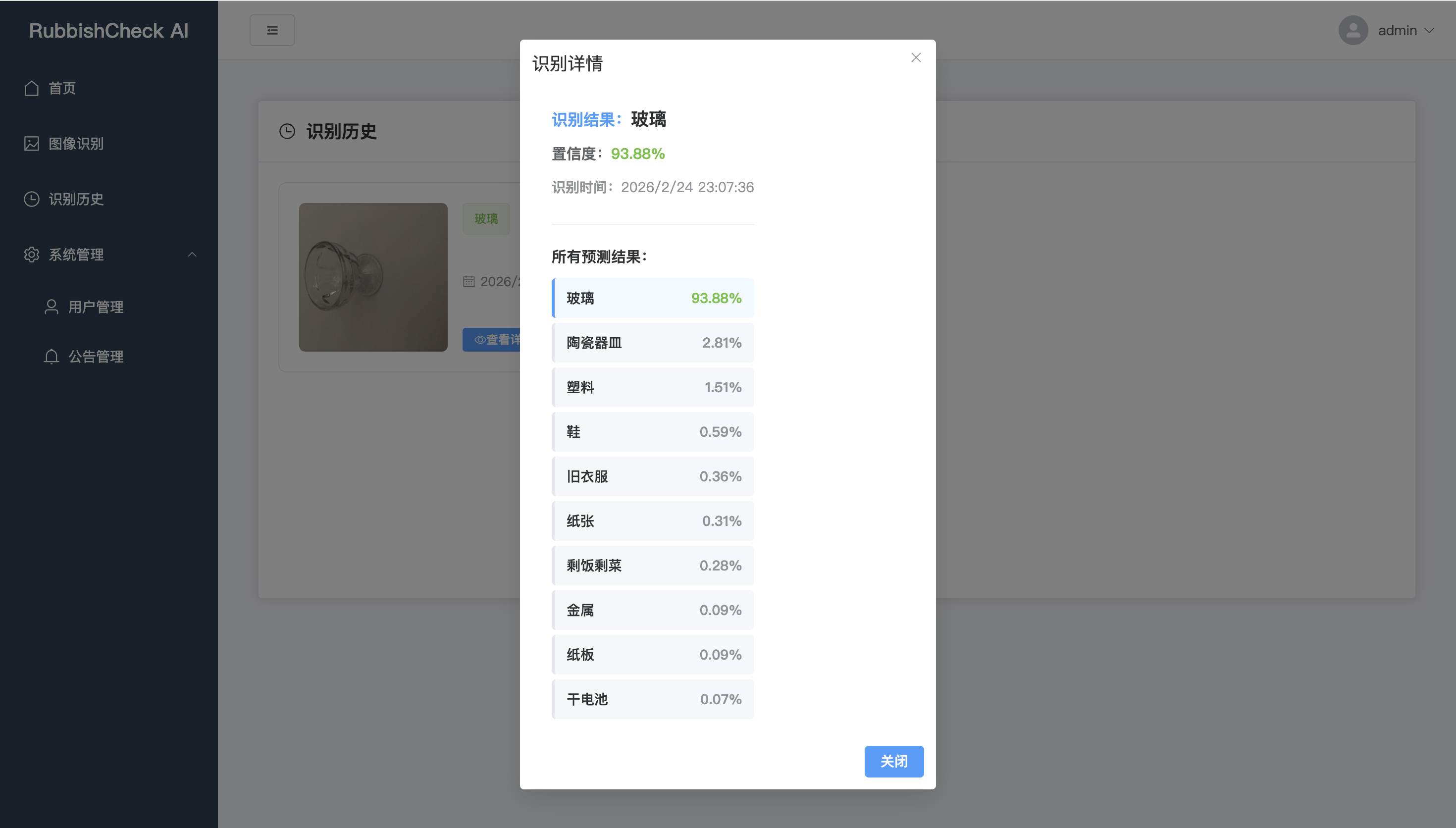
Task: Click the clock icon next to 识别历史
Action: 31,199
